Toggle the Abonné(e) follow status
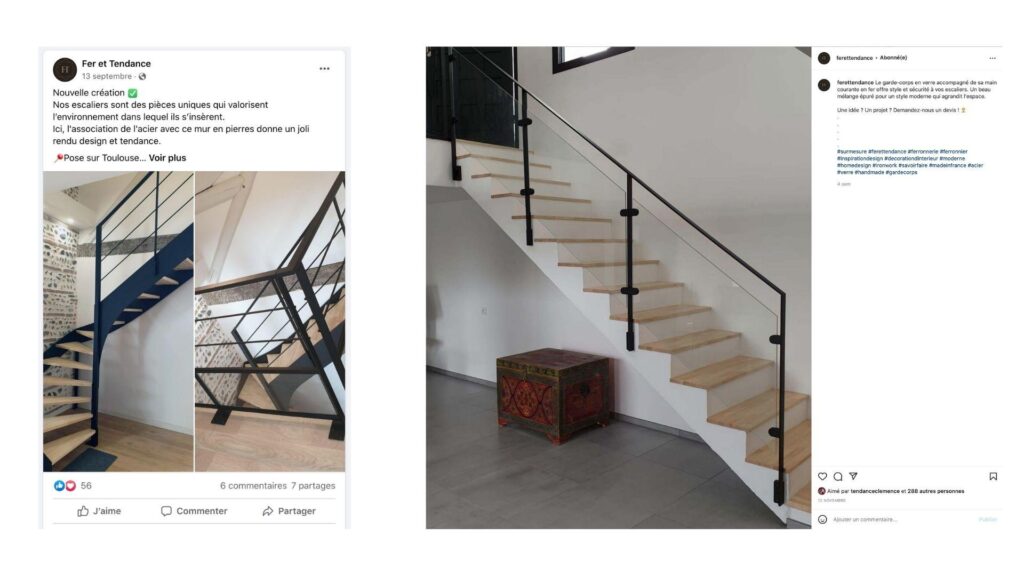 893,58
